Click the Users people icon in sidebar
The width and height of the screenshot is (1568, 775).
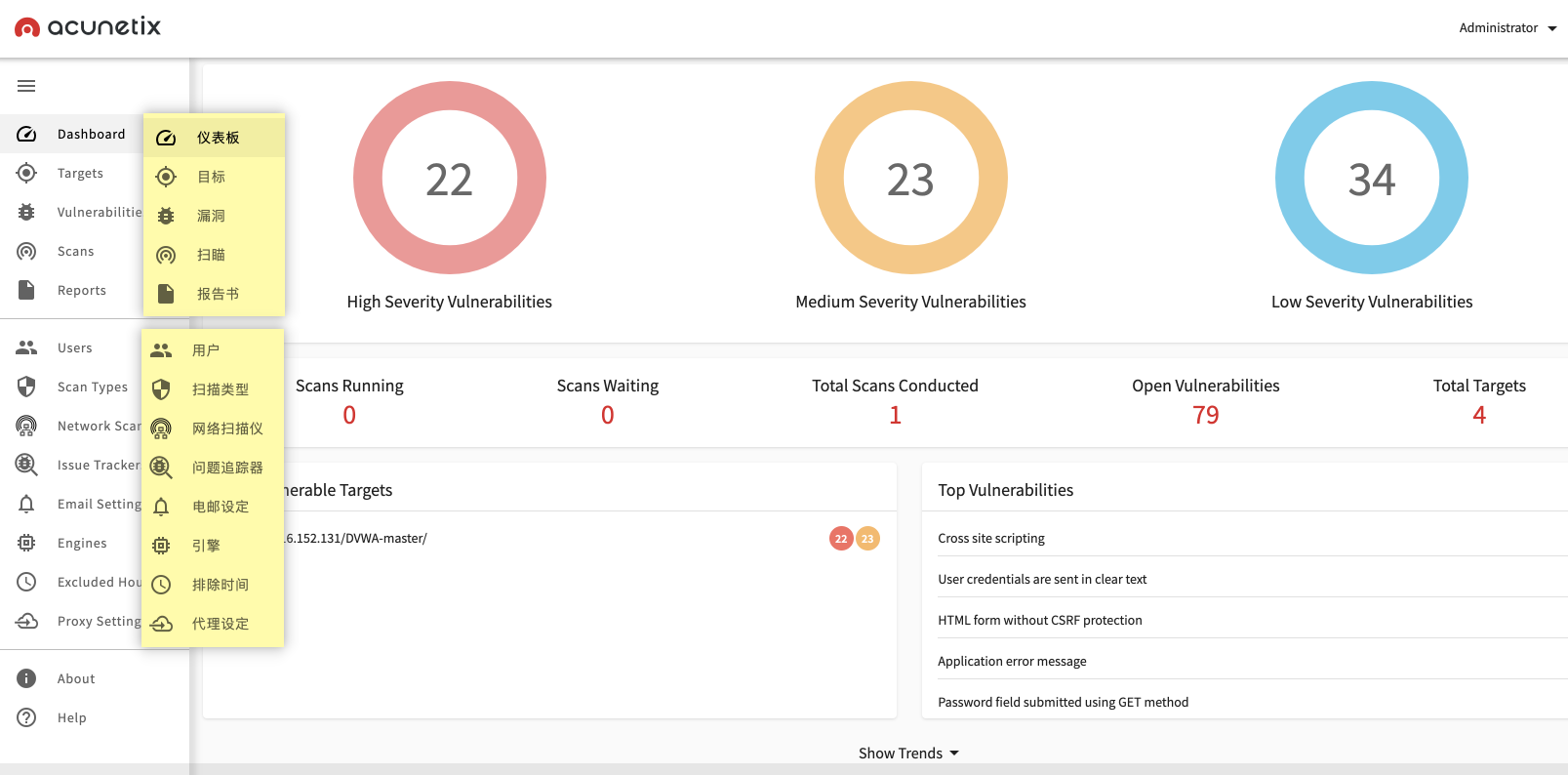pyautogui.click(x=26, y=347)
